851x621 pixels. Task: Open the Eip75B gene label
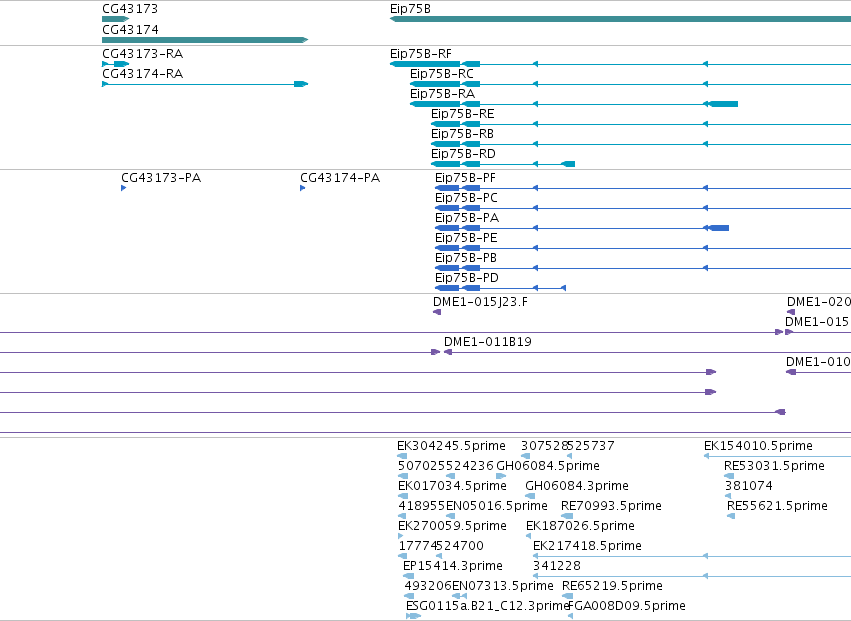coord(410,9)
